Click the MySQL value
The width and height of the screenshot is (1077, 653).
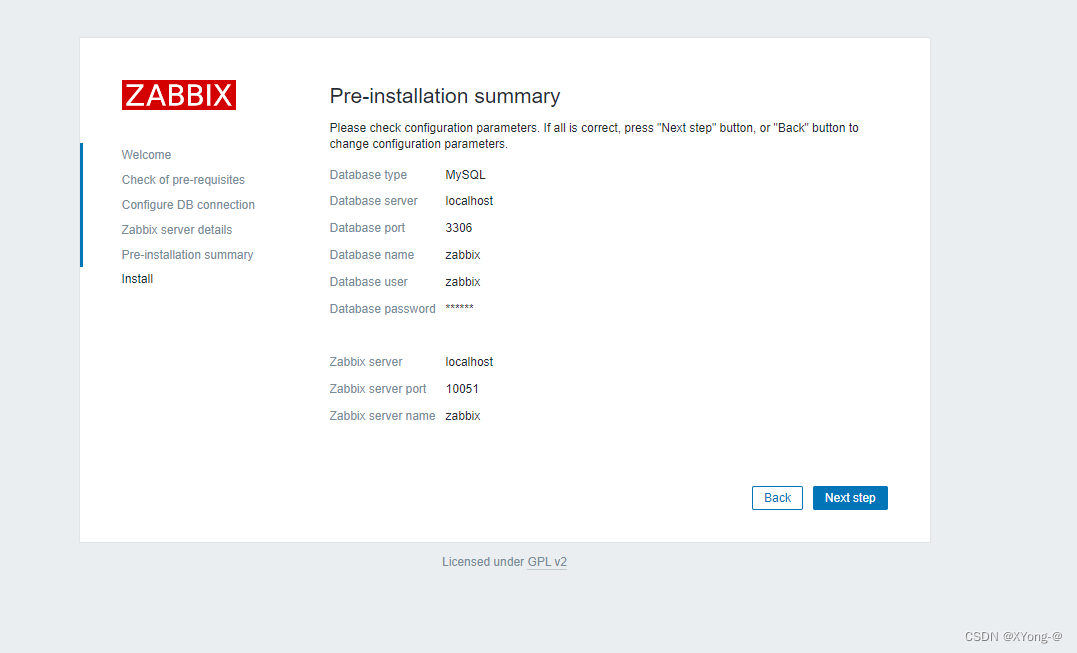(465, 174)
